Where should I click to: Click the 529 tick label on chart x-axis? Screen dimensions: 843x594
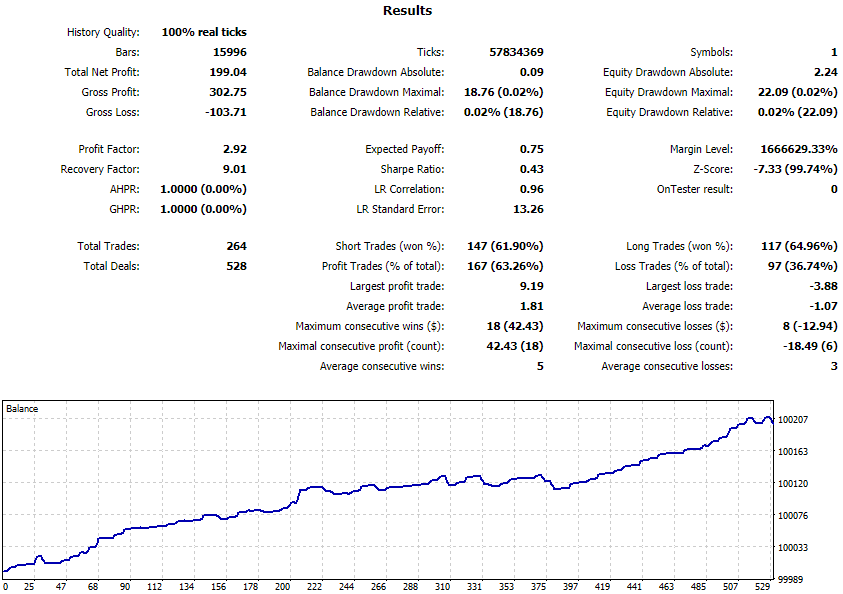coord(762,586)
